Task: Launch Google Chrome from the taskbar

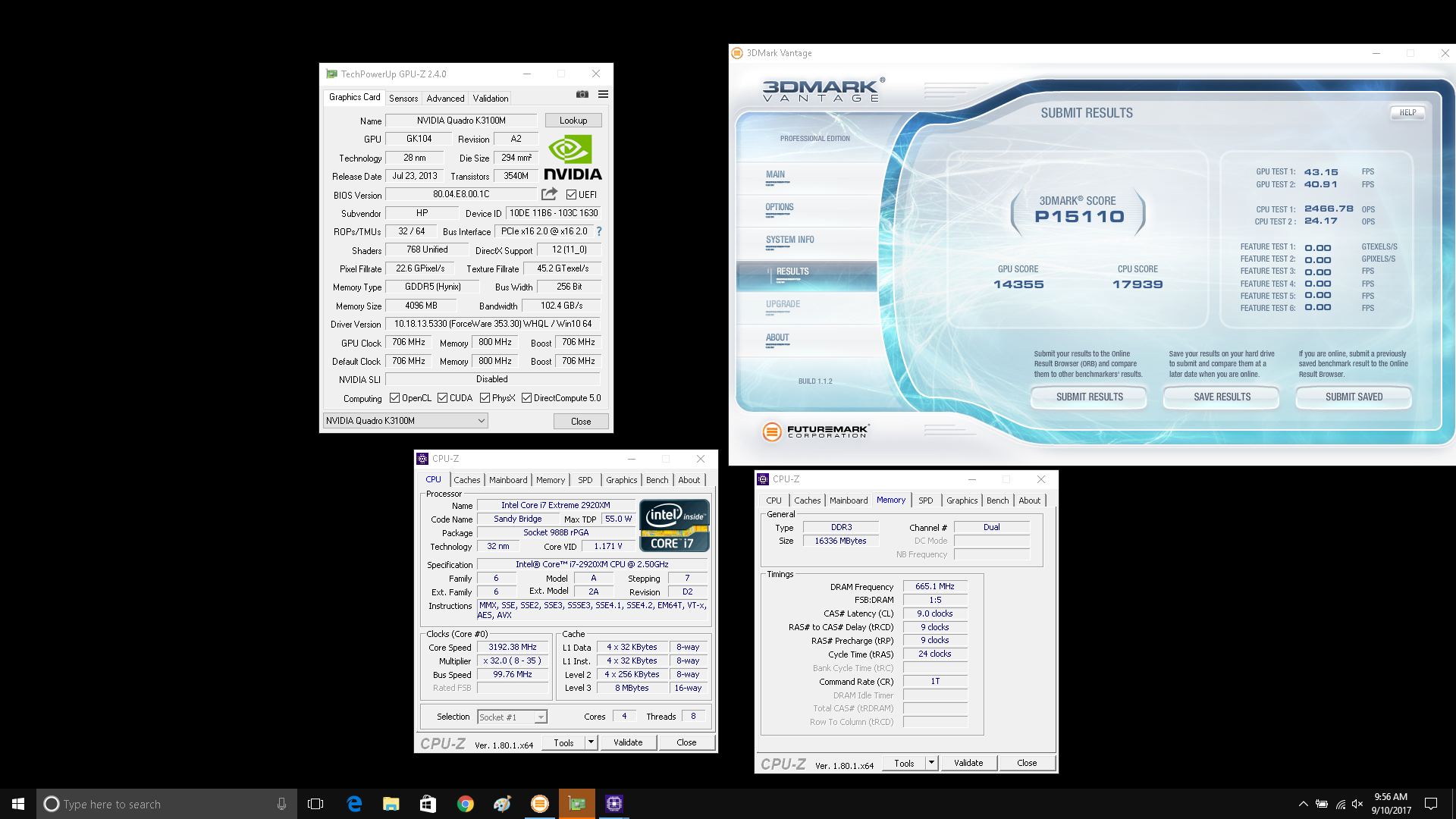Action: (x=465, y=804)
